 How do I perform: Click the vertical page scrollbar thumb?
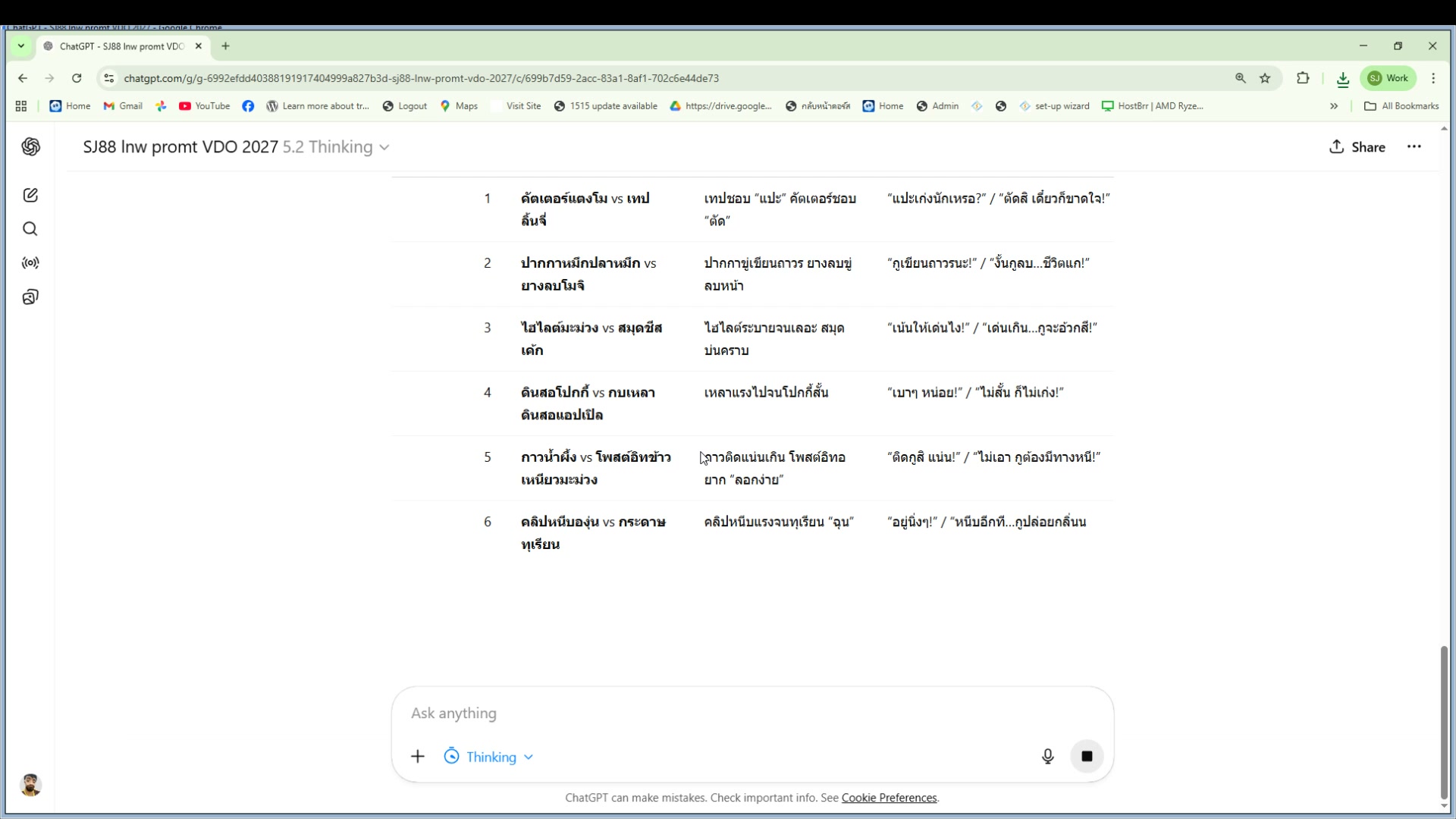tap(1444, 720)
